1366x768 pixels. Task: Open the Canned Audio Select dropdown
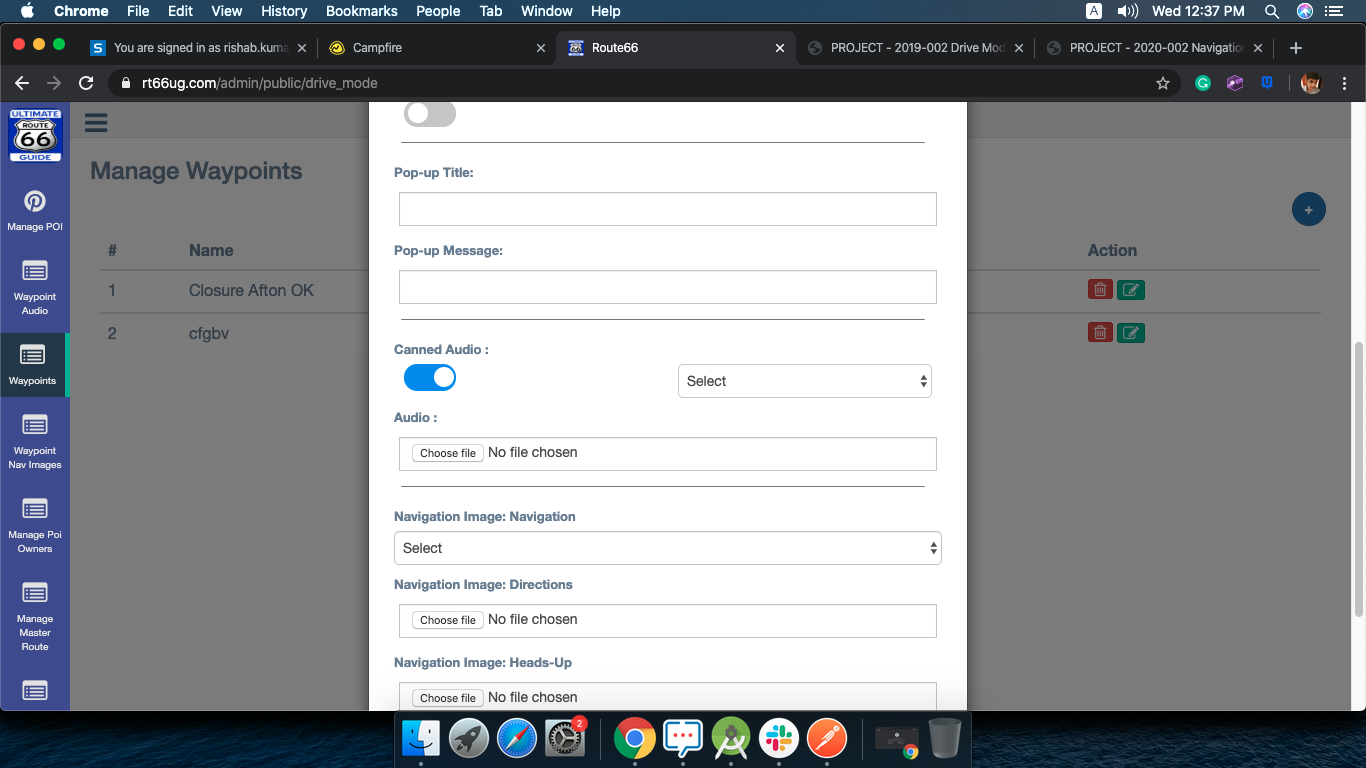[804, 381]
